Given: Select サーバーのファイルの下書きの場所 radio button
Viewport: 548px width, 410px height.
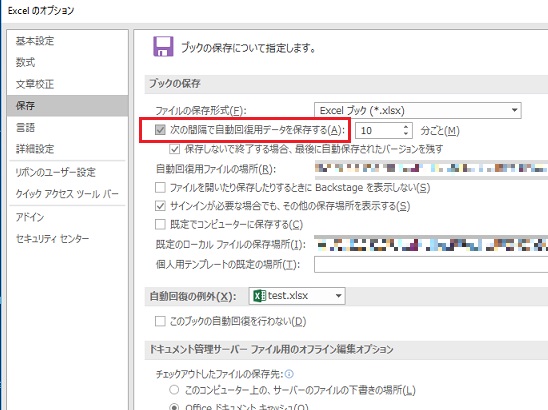Looking at the screenshot, I should click(x=174, y=389).
